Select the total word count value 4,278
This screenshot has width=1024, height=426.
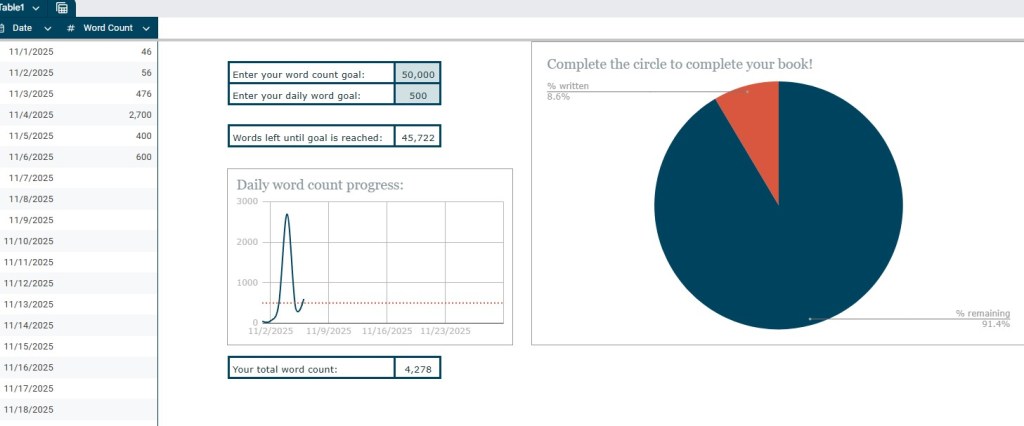(x=417, y=369)
